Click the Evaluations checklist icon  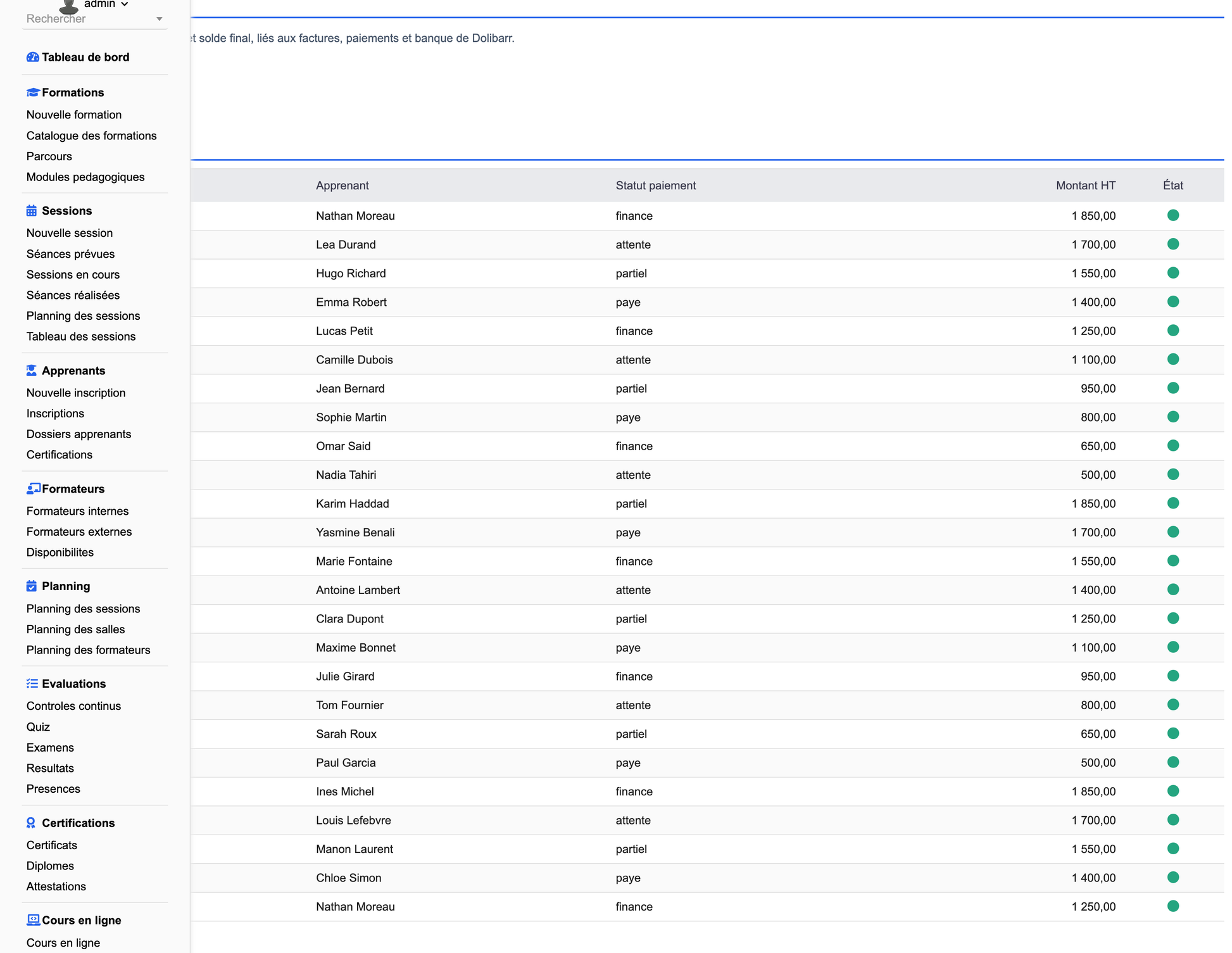[32, 684]
